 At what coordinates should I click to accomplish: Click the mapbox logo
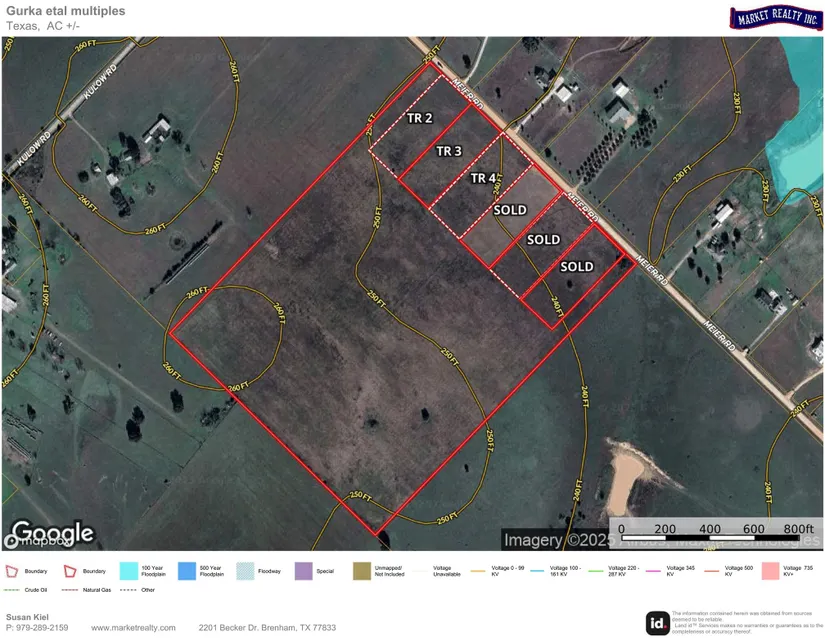point(35,543)
